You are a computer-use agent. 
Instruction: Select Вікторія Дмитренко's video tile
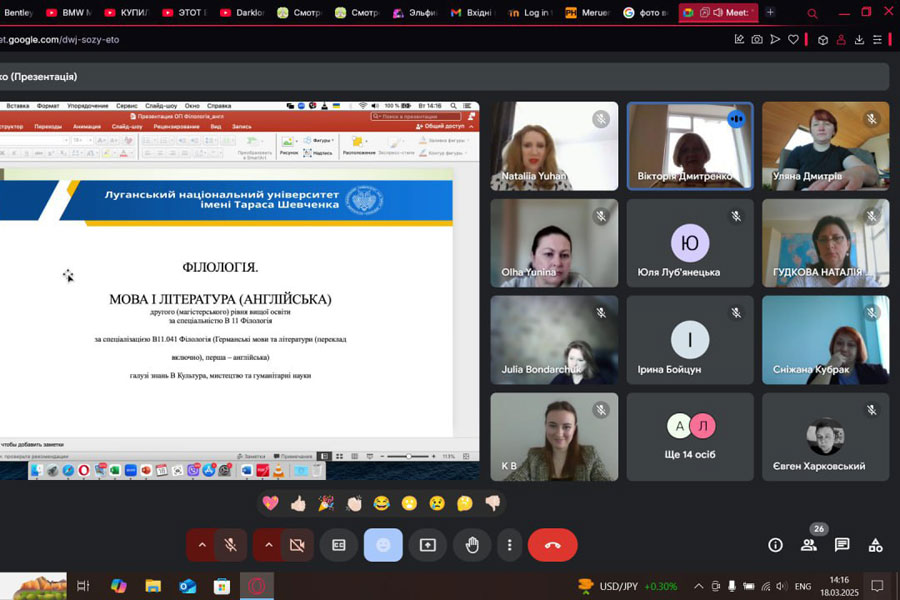tap(690, 146)
